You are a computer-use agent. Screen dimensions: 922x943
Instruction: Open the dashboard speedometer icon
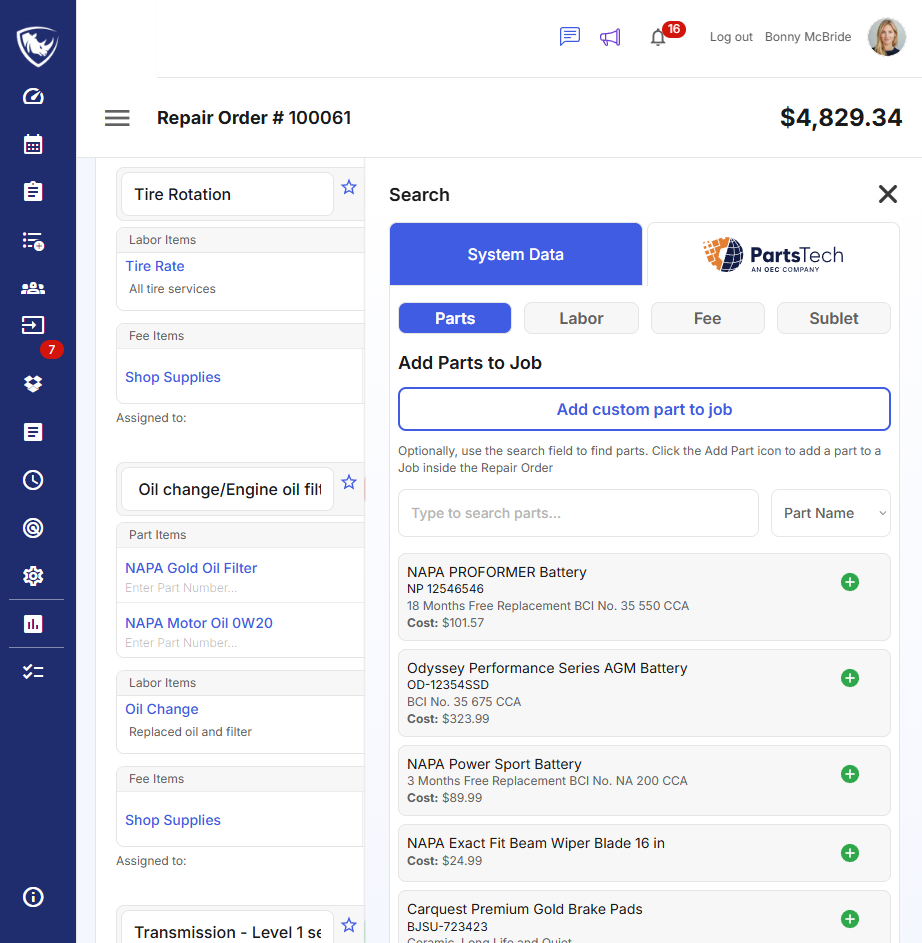pyautogui.click(x=33, y=96)
